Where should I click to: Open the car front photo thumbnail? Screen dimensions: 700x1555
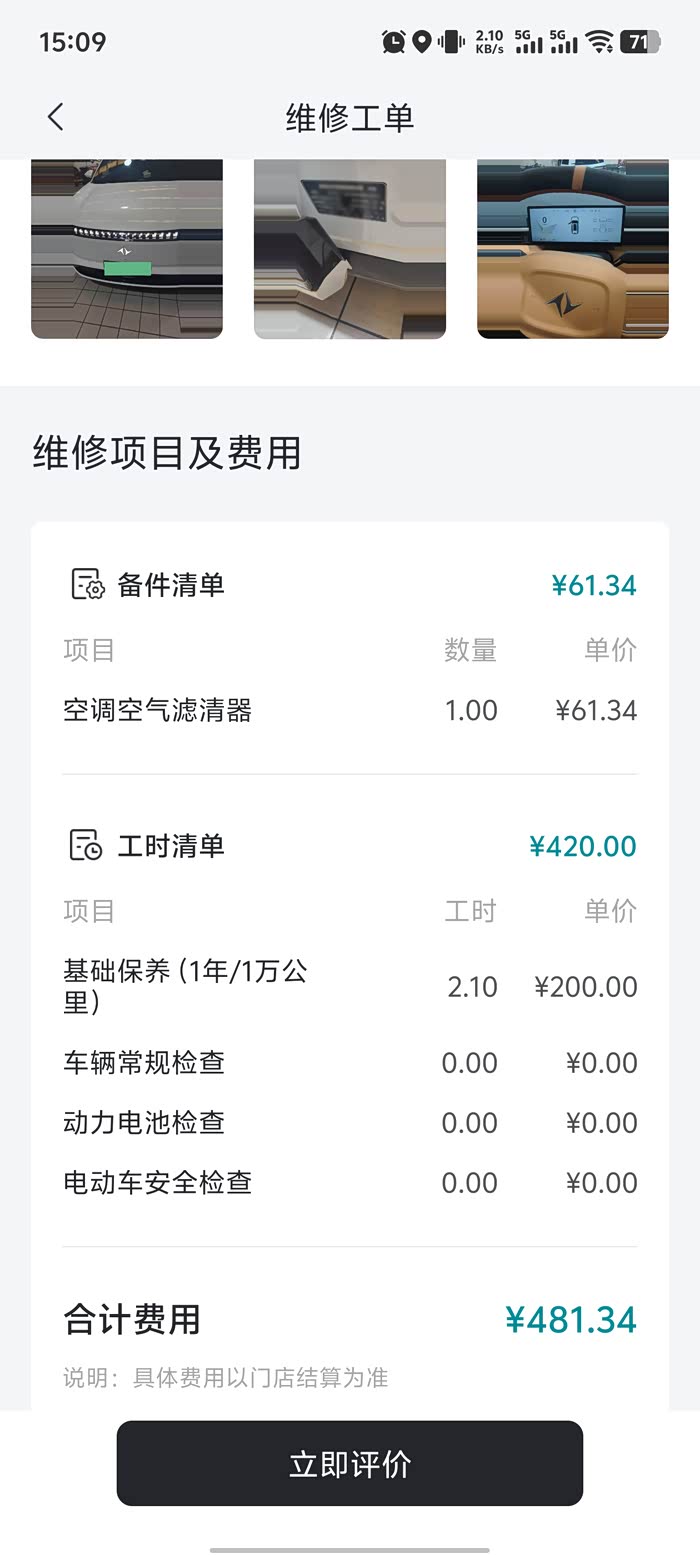(127, 249)
